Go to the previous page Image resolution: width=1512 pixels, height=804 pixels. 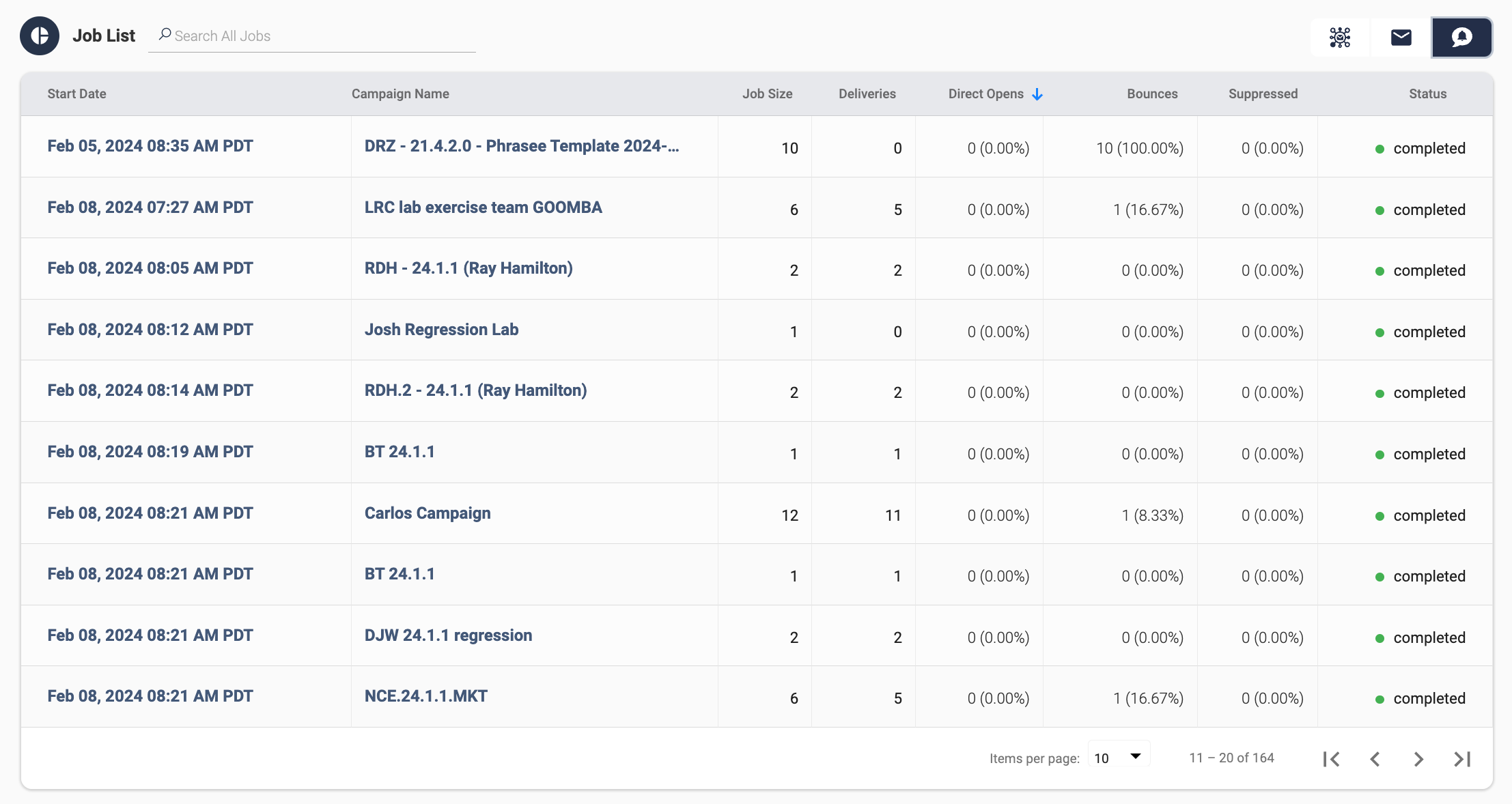[x=1375, y=759]
